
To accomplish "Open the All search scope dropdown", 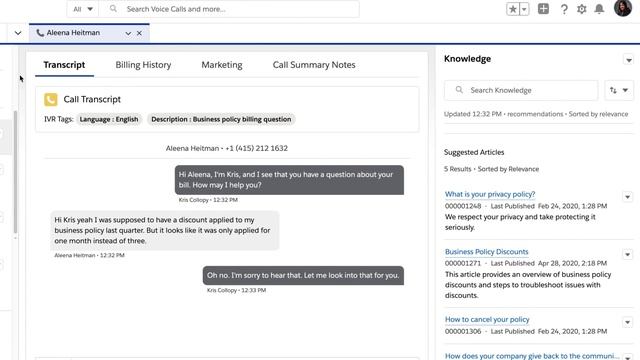I will pos(83,9).
